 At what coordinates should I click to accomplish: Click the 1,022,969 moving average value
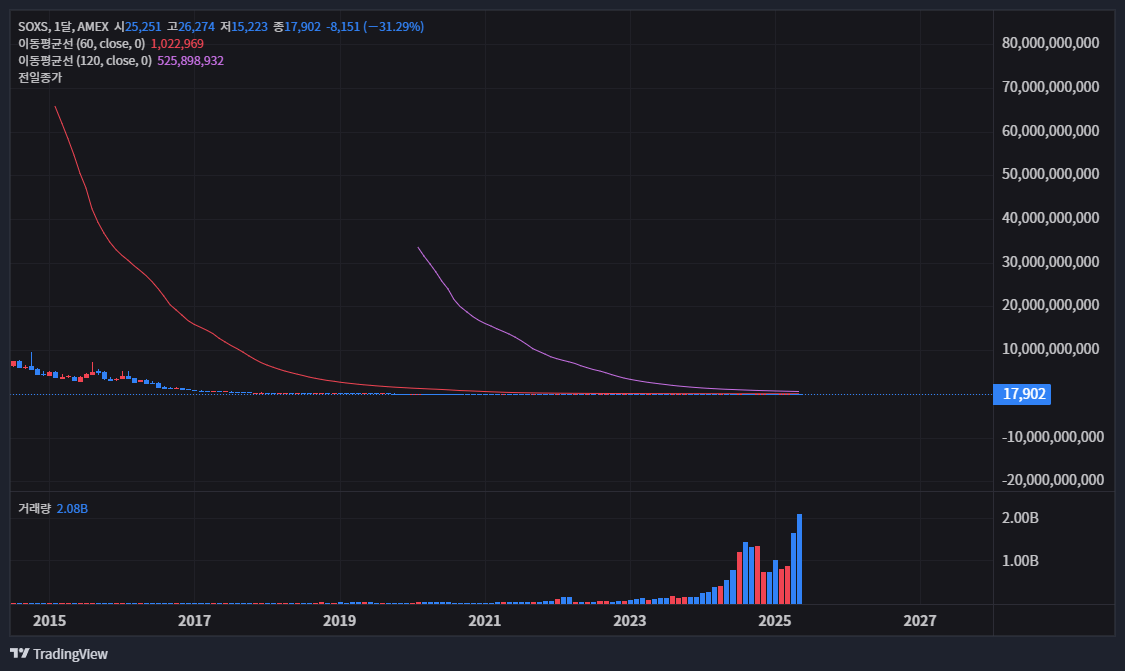coord(177,44)
